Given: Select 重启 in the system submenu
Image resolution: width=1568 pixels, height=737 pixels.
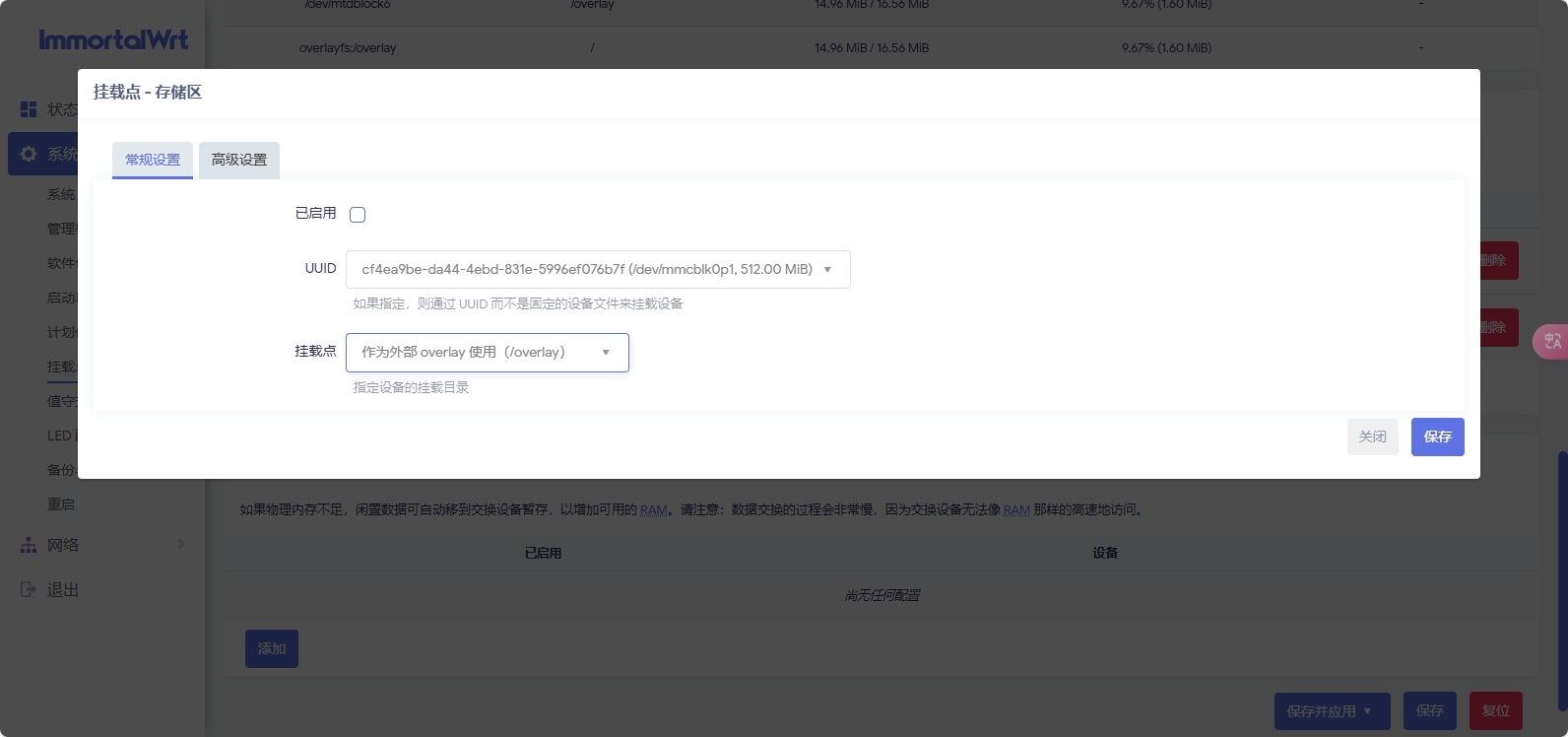Looking at the screenshot, I should click(x=61, y=504).
